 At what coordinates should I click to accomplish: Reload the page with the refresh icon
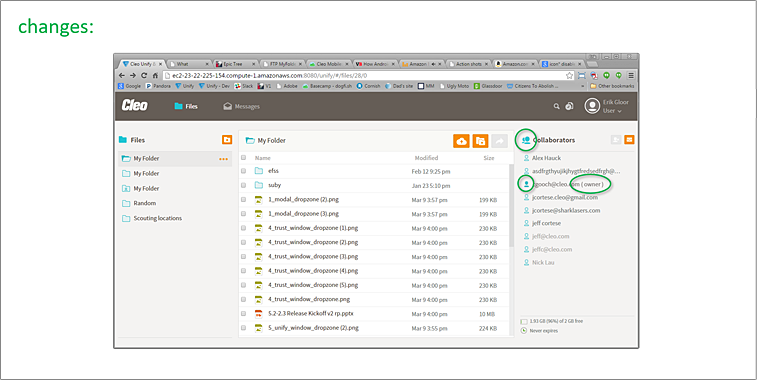[x=144, y=76]
